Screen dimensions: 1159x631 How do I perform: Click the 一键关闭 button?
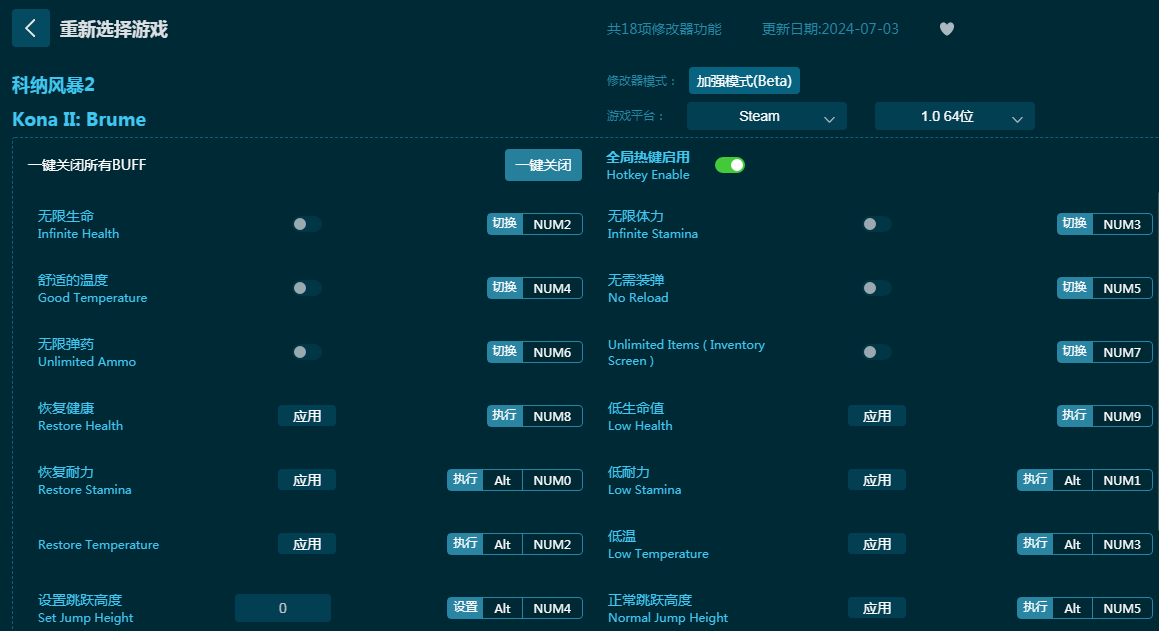(x=543, y=165)
